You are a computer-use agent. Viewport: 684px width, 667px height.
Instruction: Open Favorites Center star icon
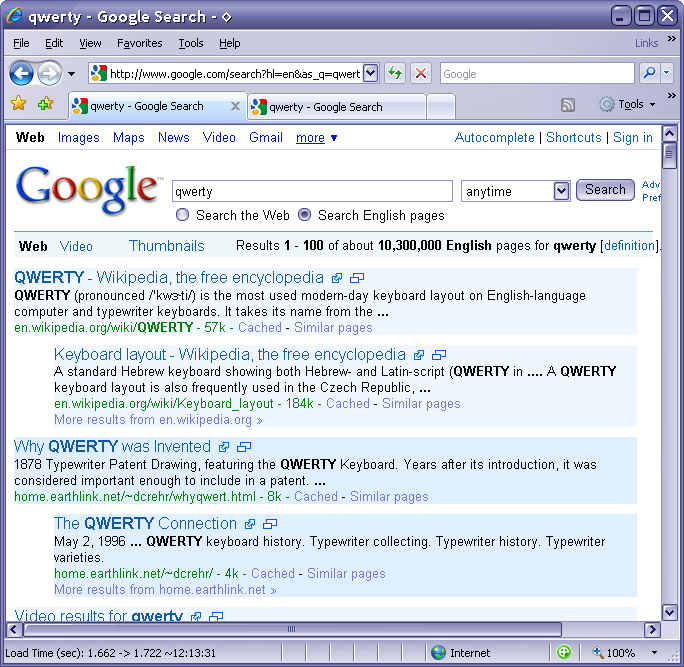[18, 104]
